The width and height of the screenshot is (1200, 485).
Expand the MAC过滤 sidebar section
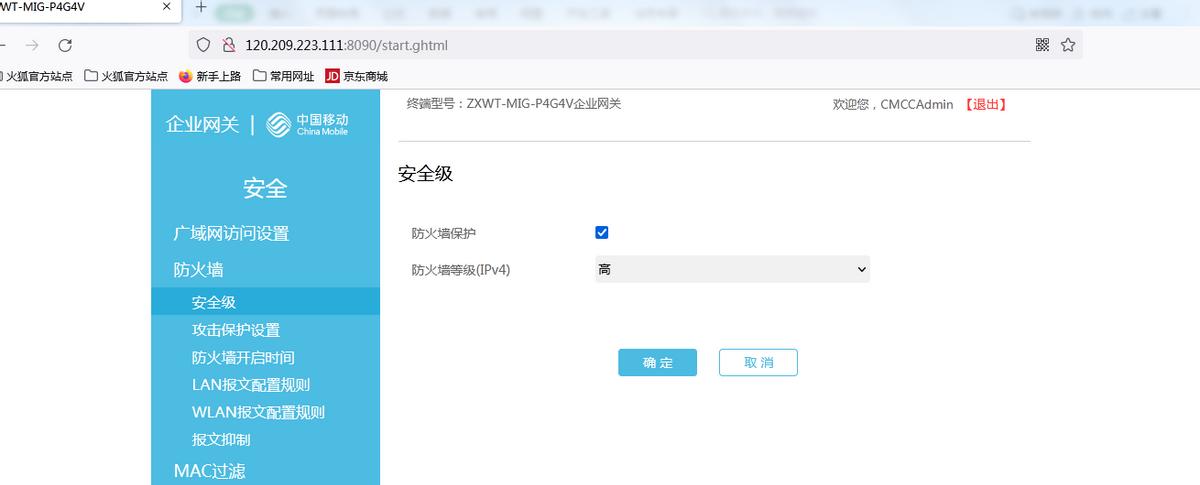(209, 470)
